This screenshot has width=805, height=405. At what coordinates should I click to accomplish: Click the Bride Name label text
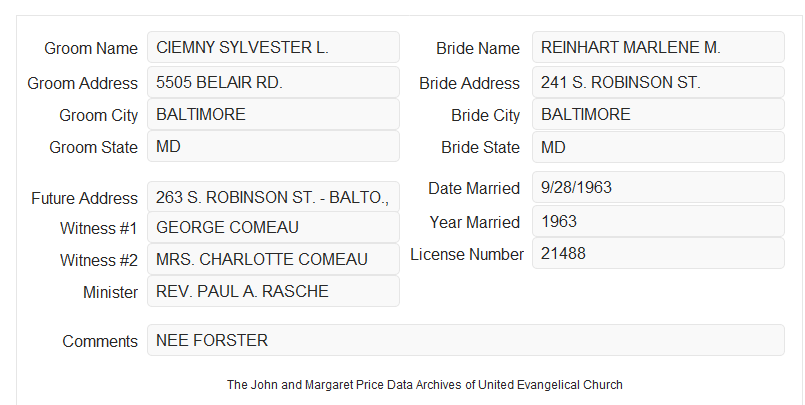[x=478, y=48]
